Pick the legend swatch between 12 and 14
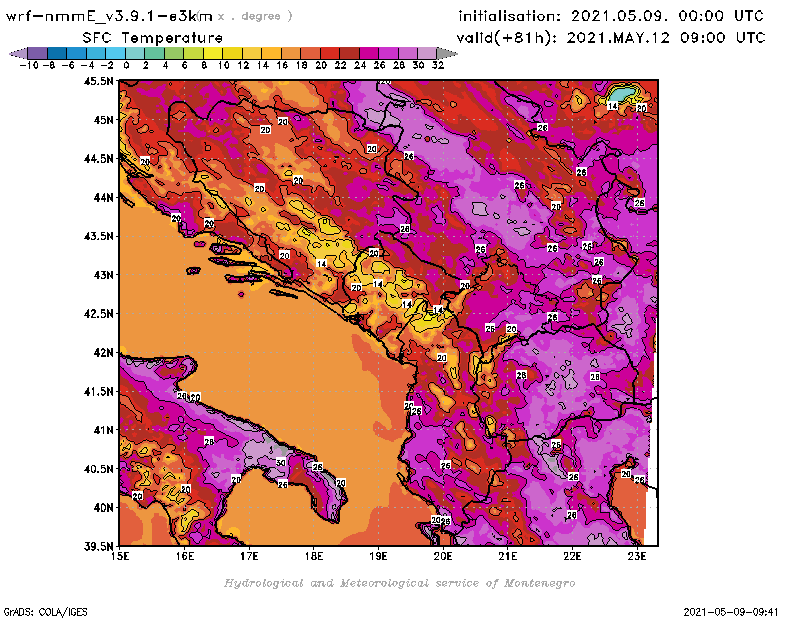This screenshot has width=800, height=618. coord(252,53)
